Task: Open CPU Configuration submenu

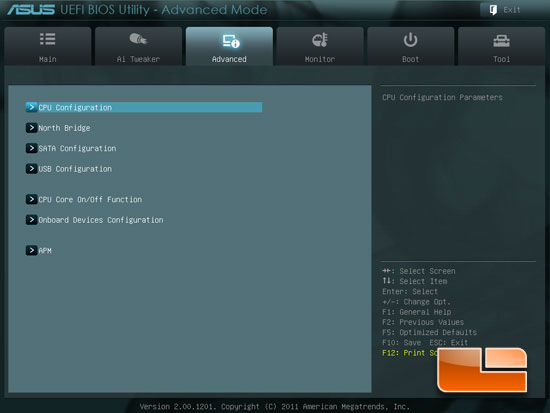Action: [x=144, y=107]
